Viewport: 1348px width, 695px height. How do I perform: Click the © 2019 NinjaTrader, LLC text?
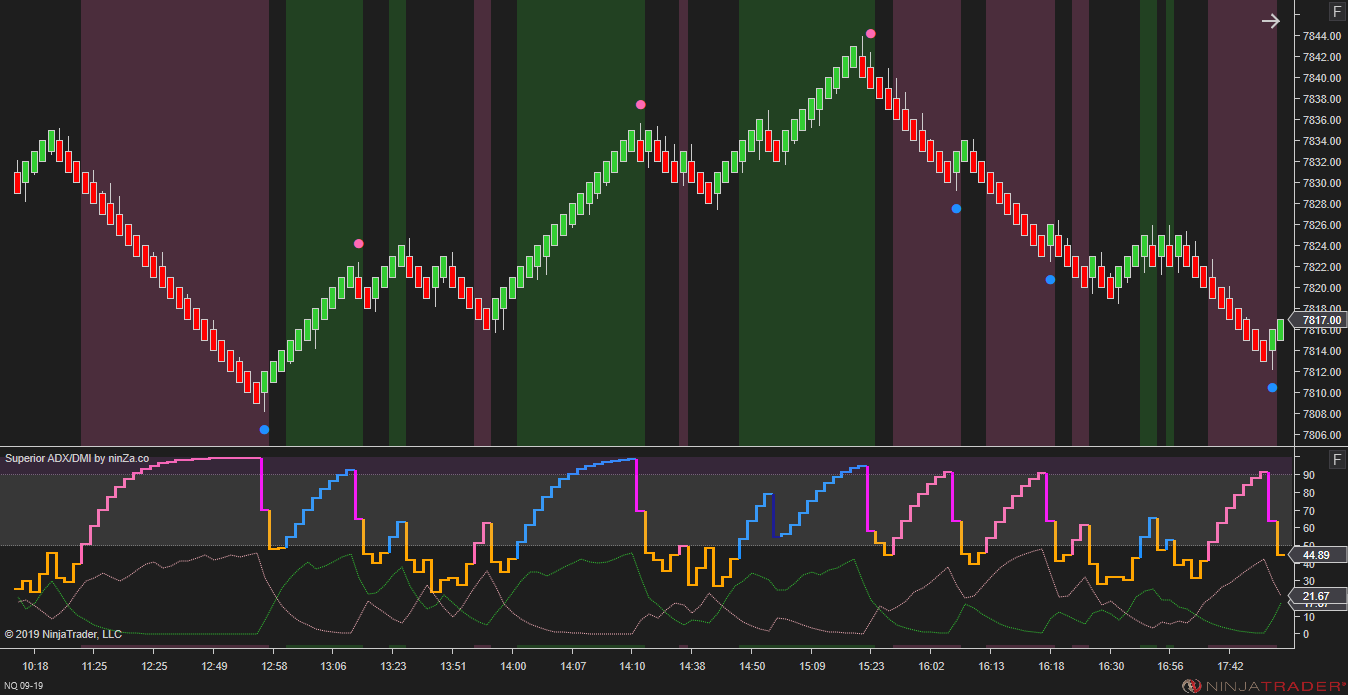pyautogui.click(x=63, y=634)
